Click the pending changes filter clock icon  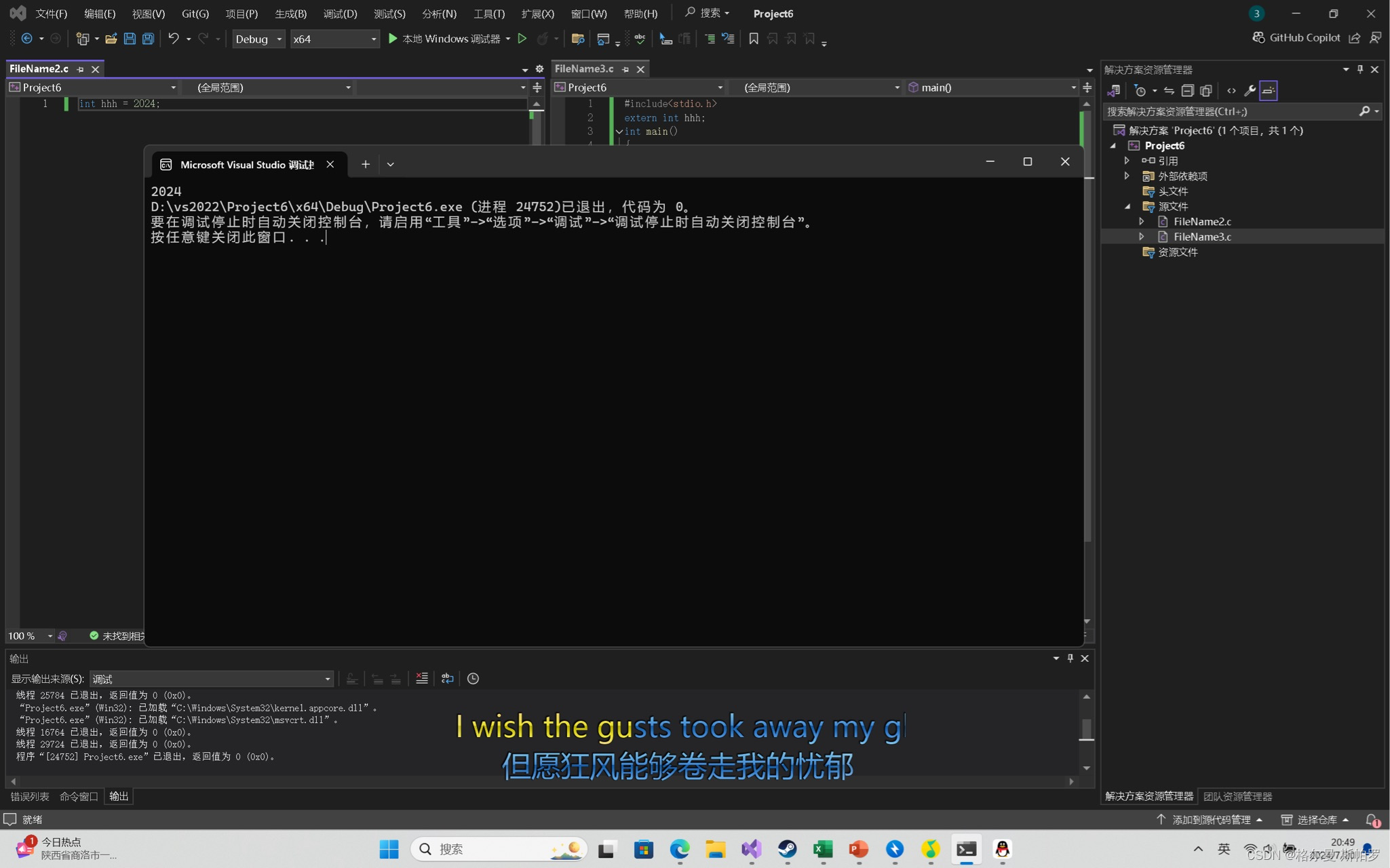click(x=1140, y=90)
